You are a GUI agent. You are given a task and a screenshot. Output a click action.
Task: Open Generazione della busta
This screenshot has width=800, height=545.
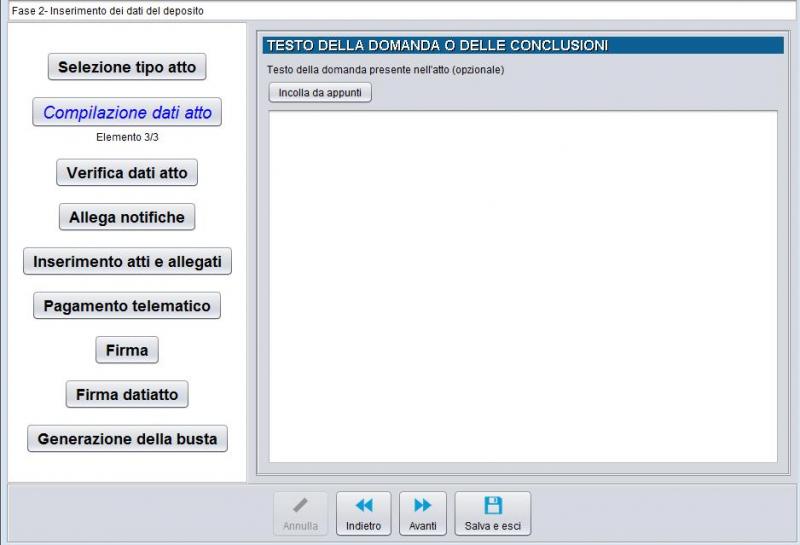(x=127, y=439)
